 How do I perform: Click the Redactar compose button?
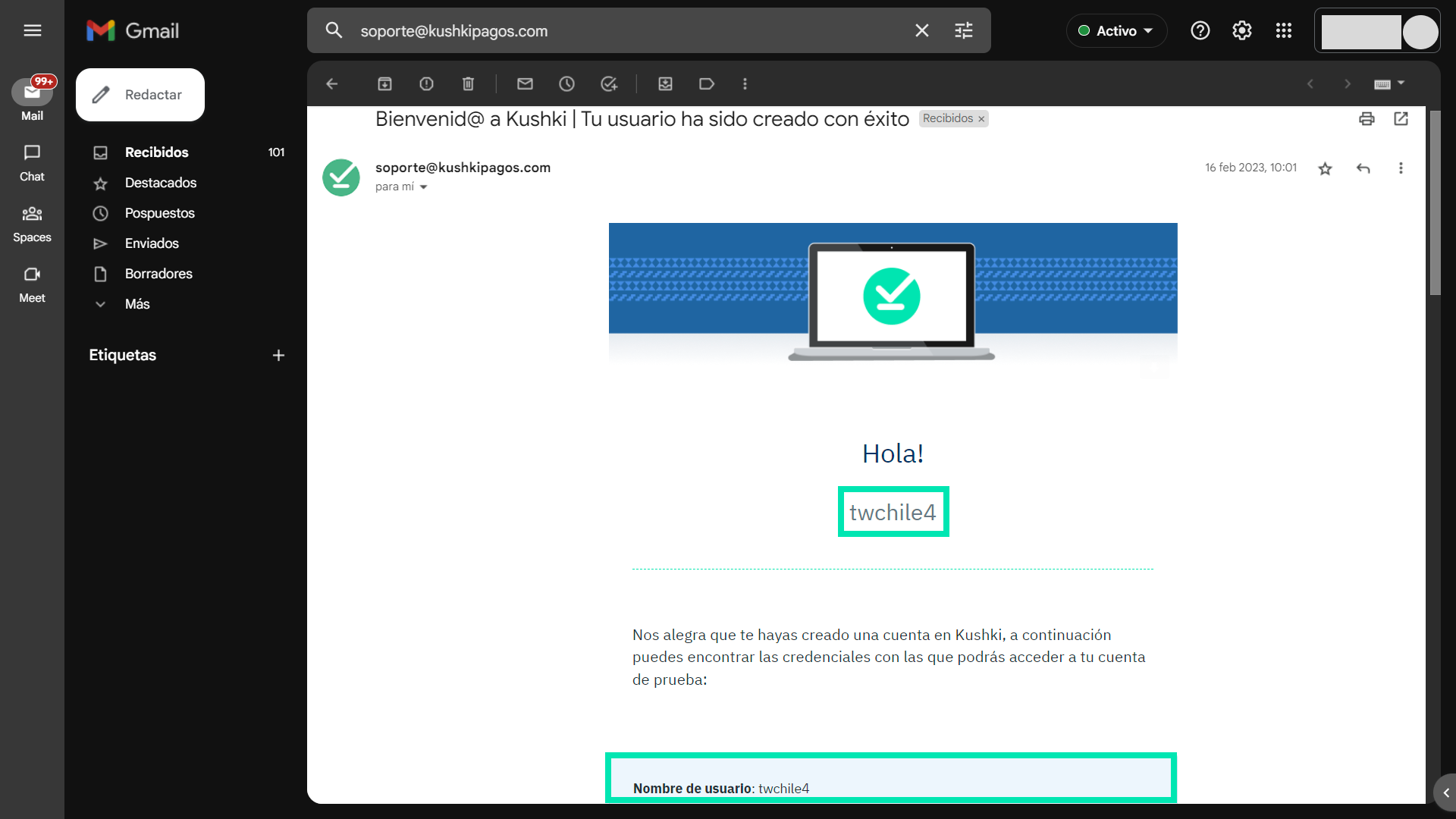pyautogui.click(x=140, y=95)
